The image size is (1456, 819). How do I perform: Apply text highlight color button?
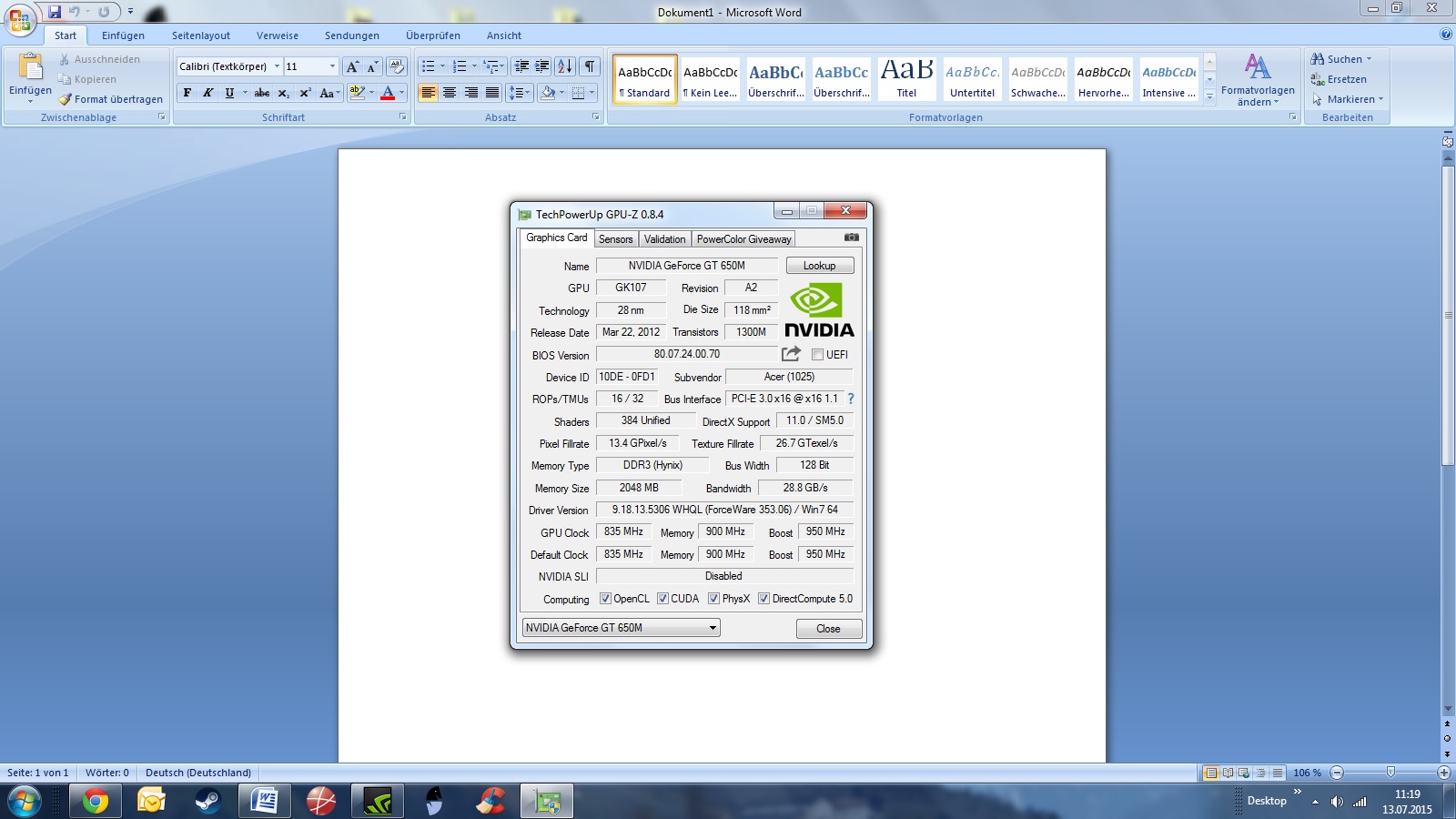coord(358,93)
